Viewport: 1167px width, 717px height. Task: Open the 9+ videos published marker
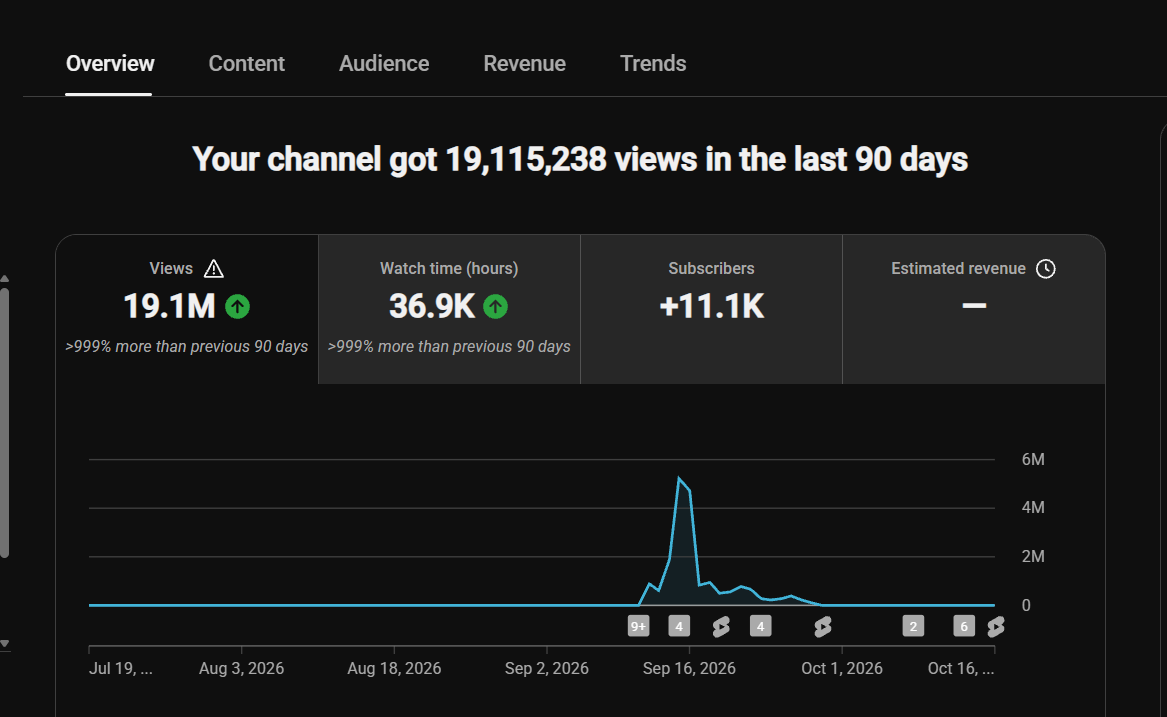[x=639, y=626]
